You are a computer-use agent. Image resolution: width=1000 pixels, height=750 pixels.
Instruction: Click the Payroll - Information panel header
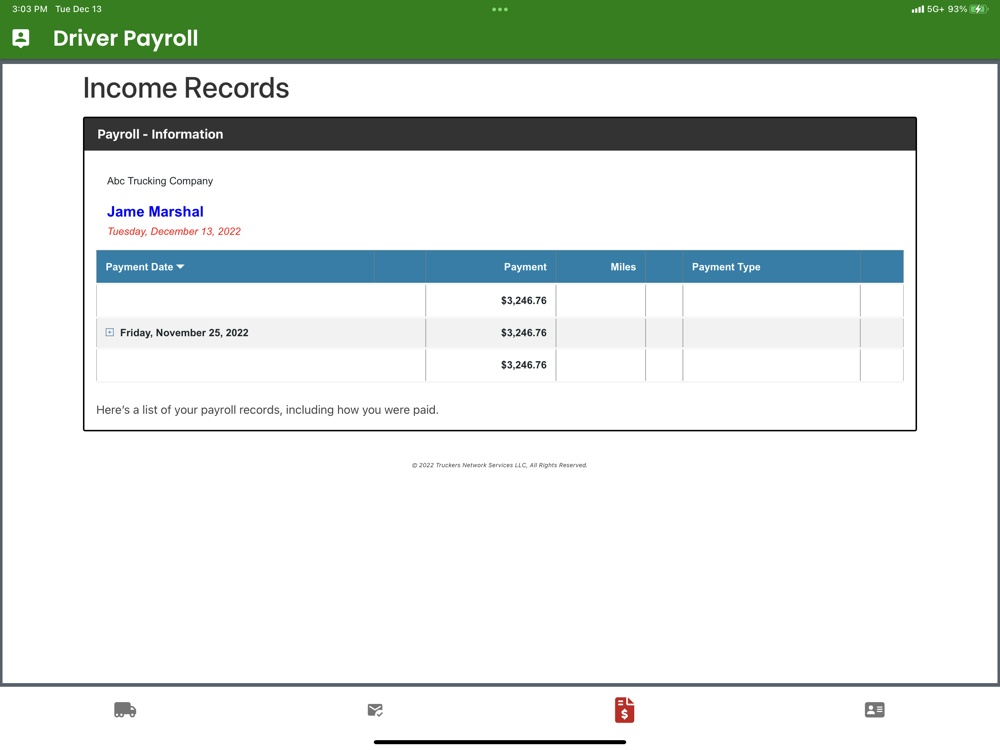500,134
